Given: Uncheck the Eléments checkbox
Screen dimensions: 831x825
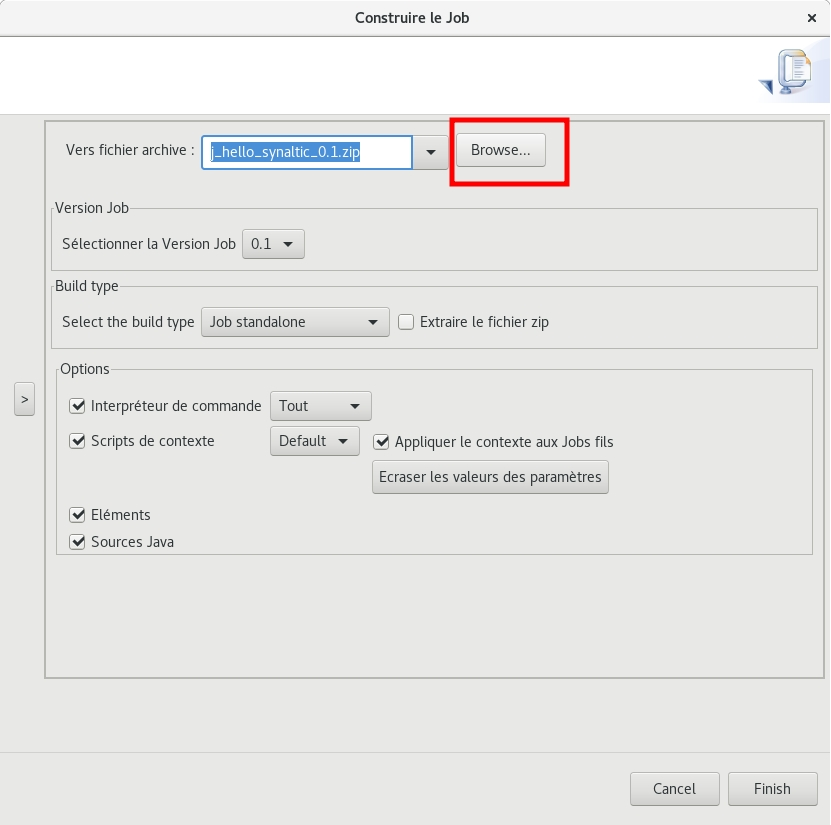Looking at the screenshot, I should point(77,515).
